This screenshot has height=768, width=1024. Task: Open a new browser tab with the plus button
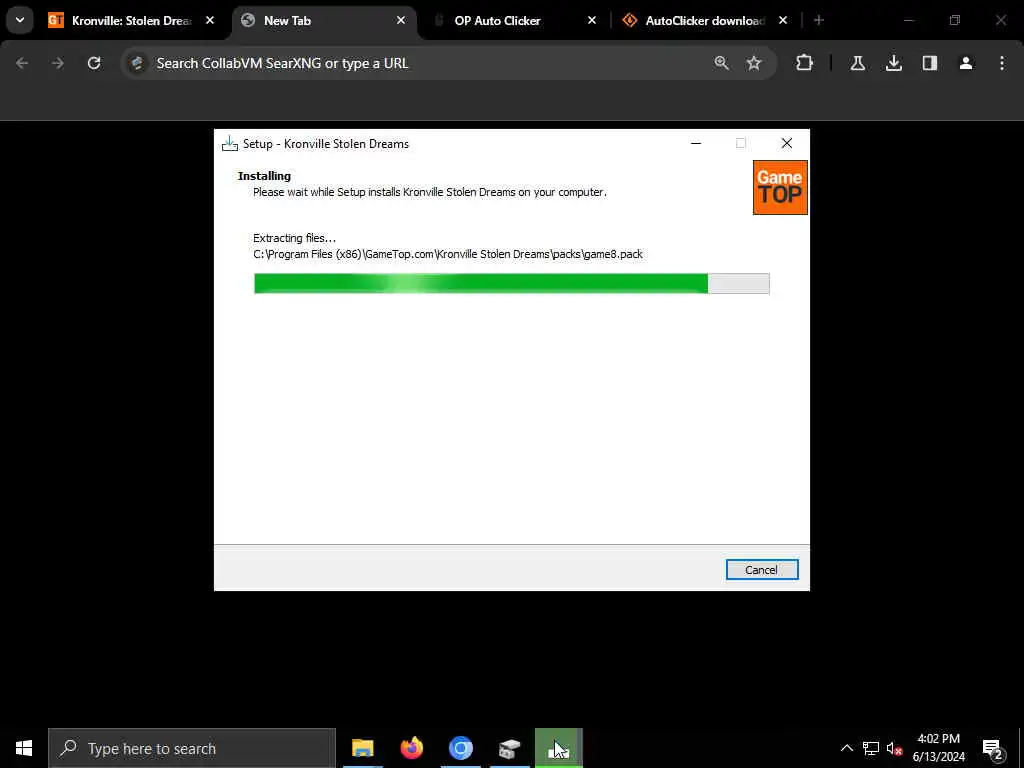pyautogui.click(x=819, y=21)
